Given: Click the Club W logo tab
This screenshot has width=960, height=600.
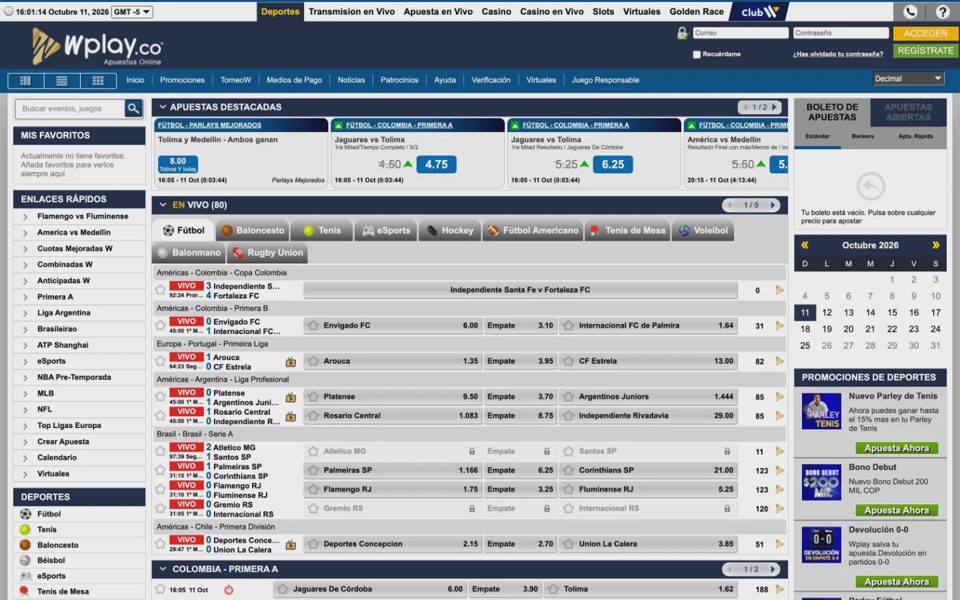Looking at the screenshot, I should coord(759,12).
